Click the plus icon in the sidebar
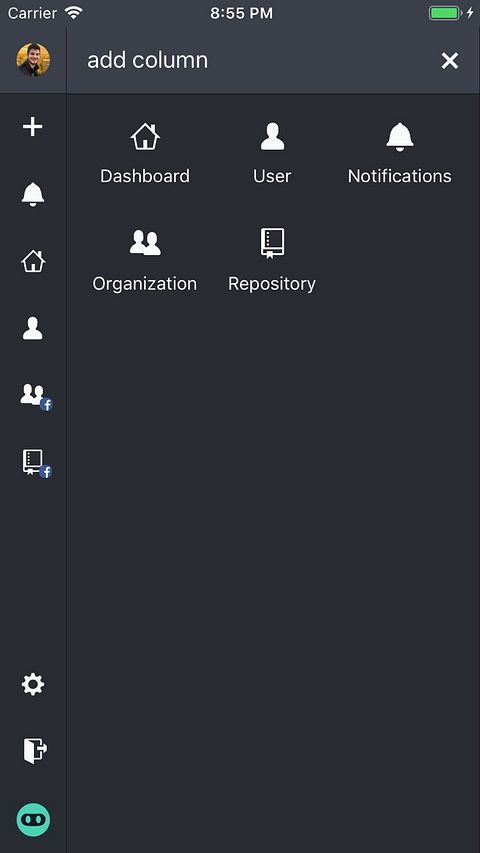 pyautogui.click(x=33, y=127)
